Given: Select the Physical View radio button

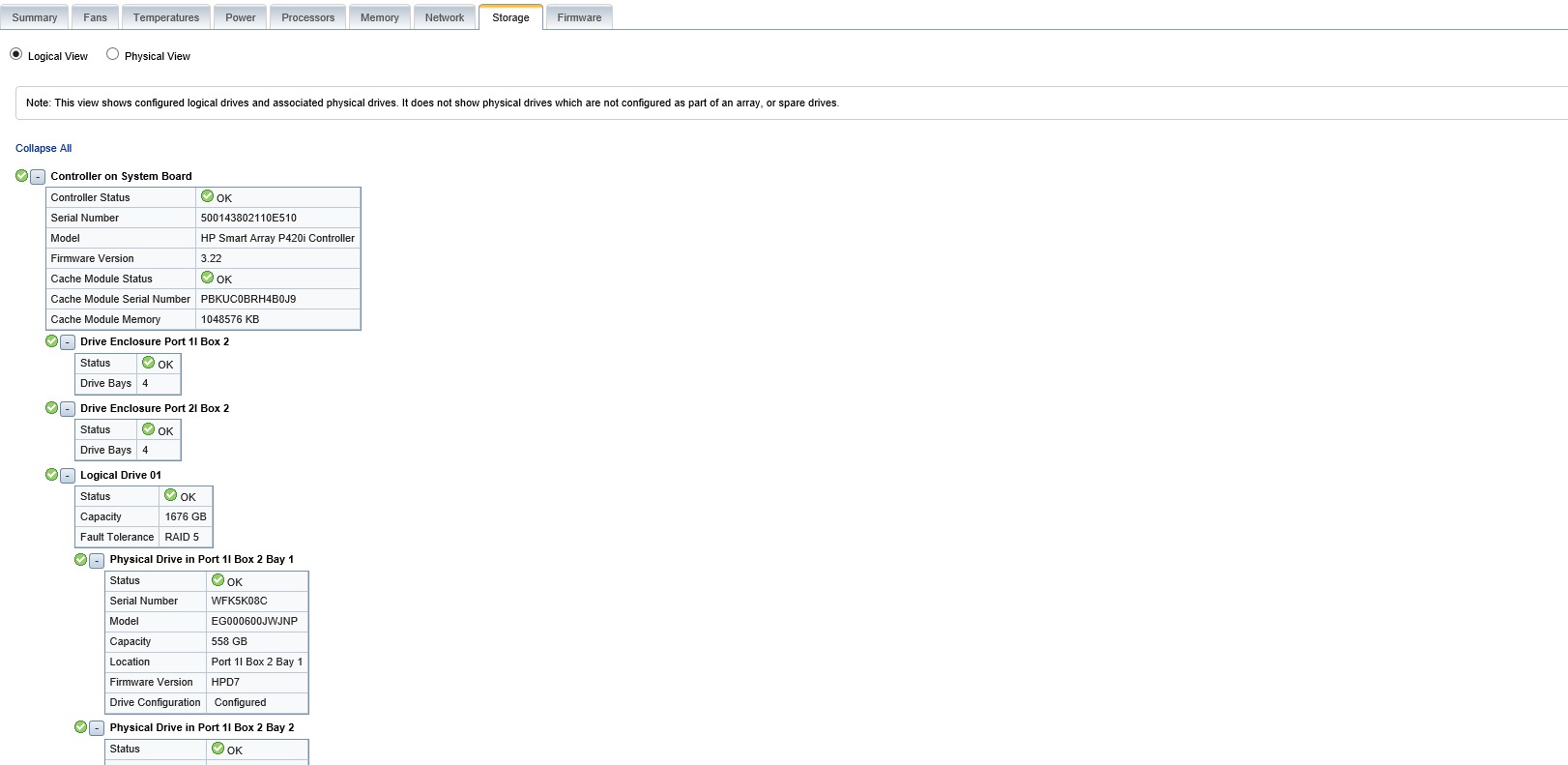Looking at the screenshot, I should click(113, 54).
